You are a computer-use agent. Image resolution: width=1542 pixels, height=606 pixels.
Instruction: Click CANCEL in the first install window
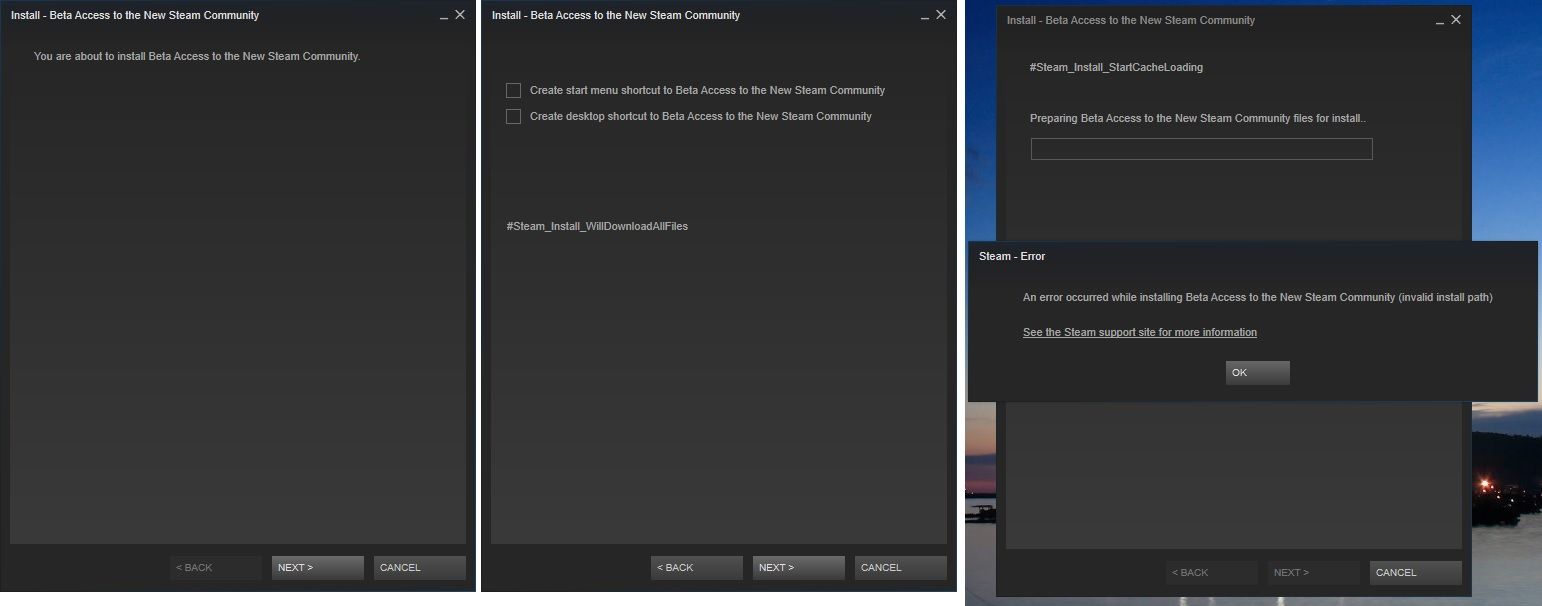[420, 568]
